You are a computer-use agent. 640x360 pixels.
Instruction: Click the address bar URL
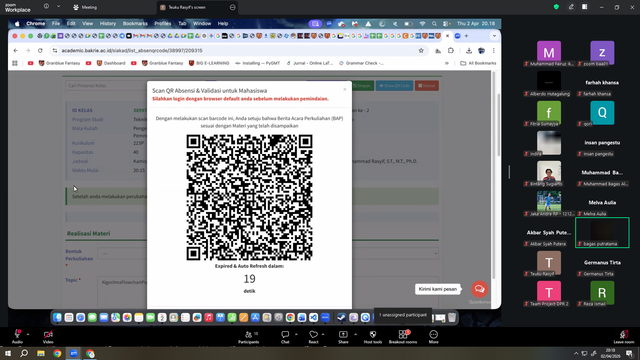point(132,51)
